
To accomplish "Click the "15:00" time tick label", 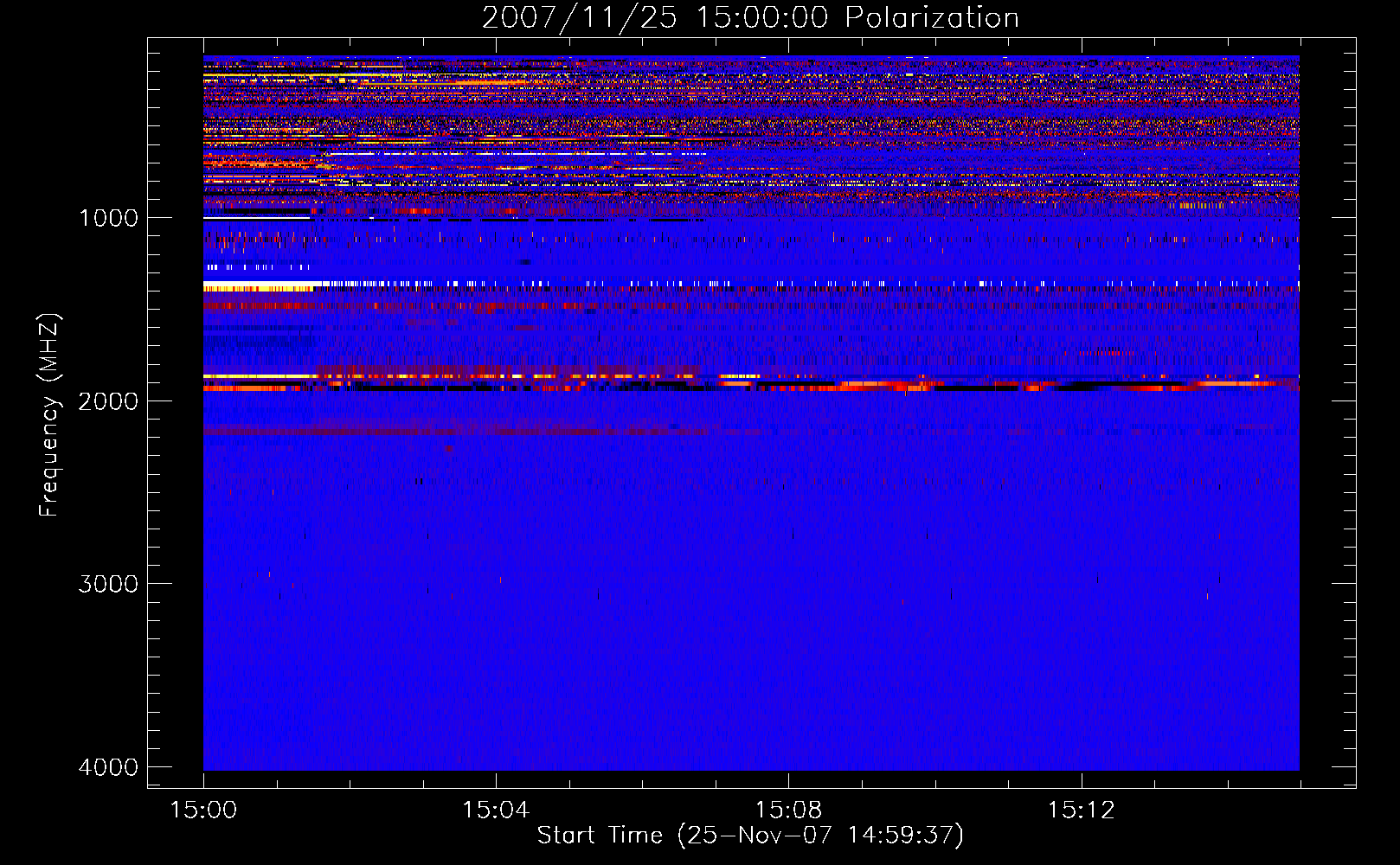I will [x=203, y=811].
